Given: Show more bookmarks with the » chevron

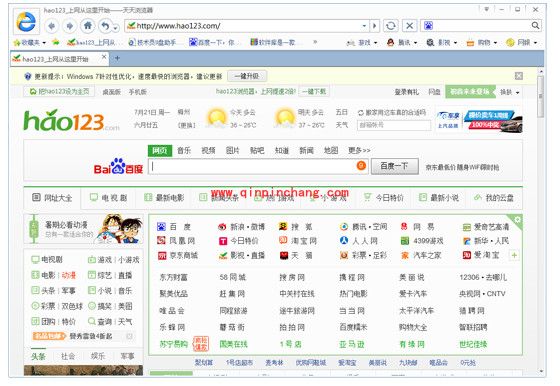Looking at the screenshot, I should tap(315, 42).
